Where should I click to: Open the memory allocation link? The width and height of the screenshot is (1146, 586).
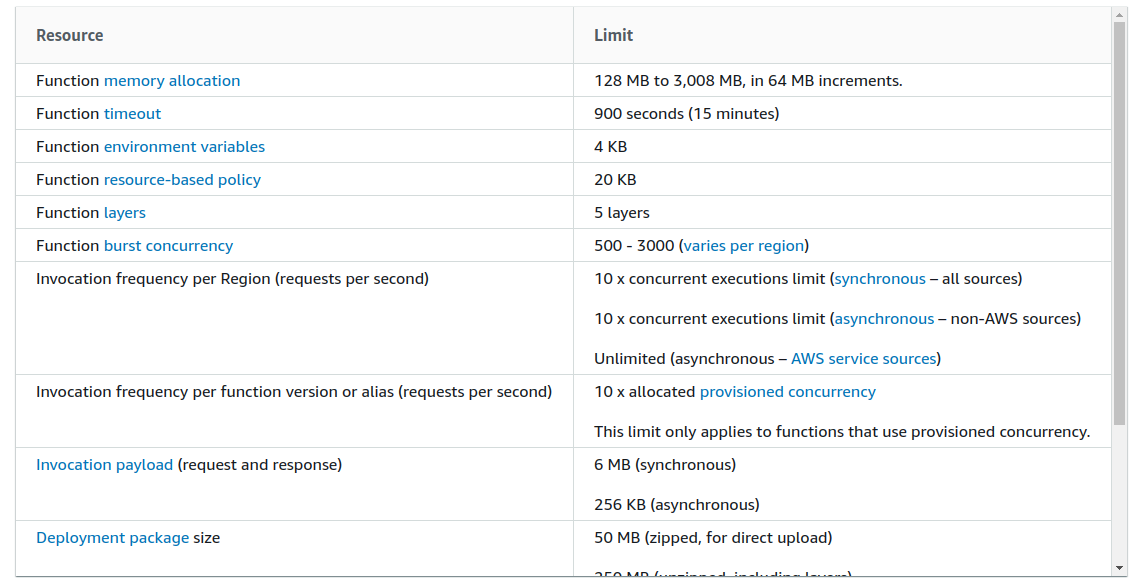172,81
